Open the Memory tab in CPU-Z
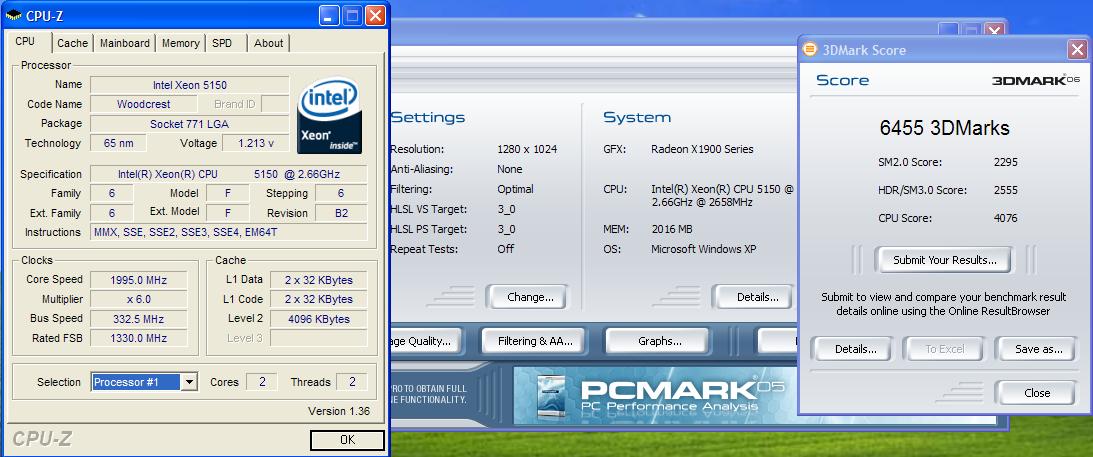Screen dimensions: 1093x457 click(181, 43)
